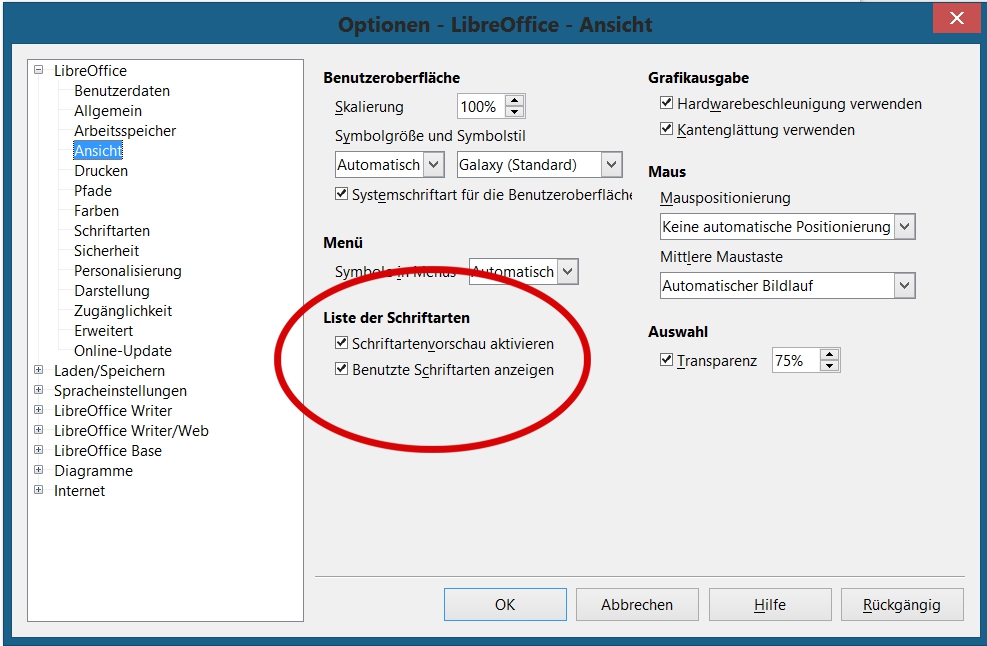Open Hilfe for this dialog
The height and width of the screenshot is (646, 987).
click(x=770, y=604)
